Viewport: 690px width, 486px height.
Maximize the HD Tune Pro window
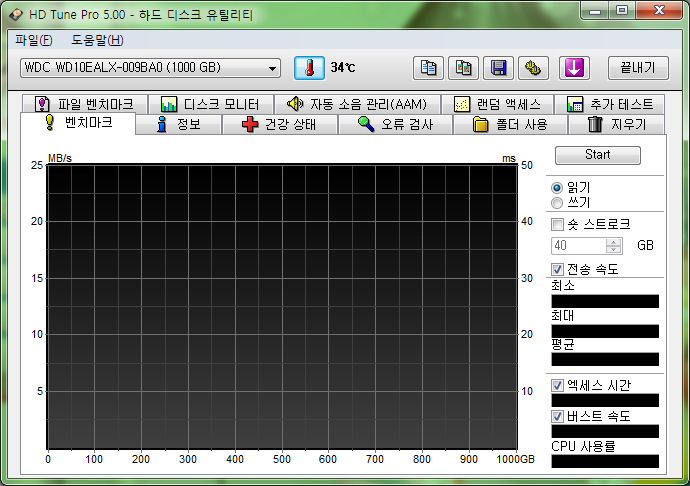[622, 11]
